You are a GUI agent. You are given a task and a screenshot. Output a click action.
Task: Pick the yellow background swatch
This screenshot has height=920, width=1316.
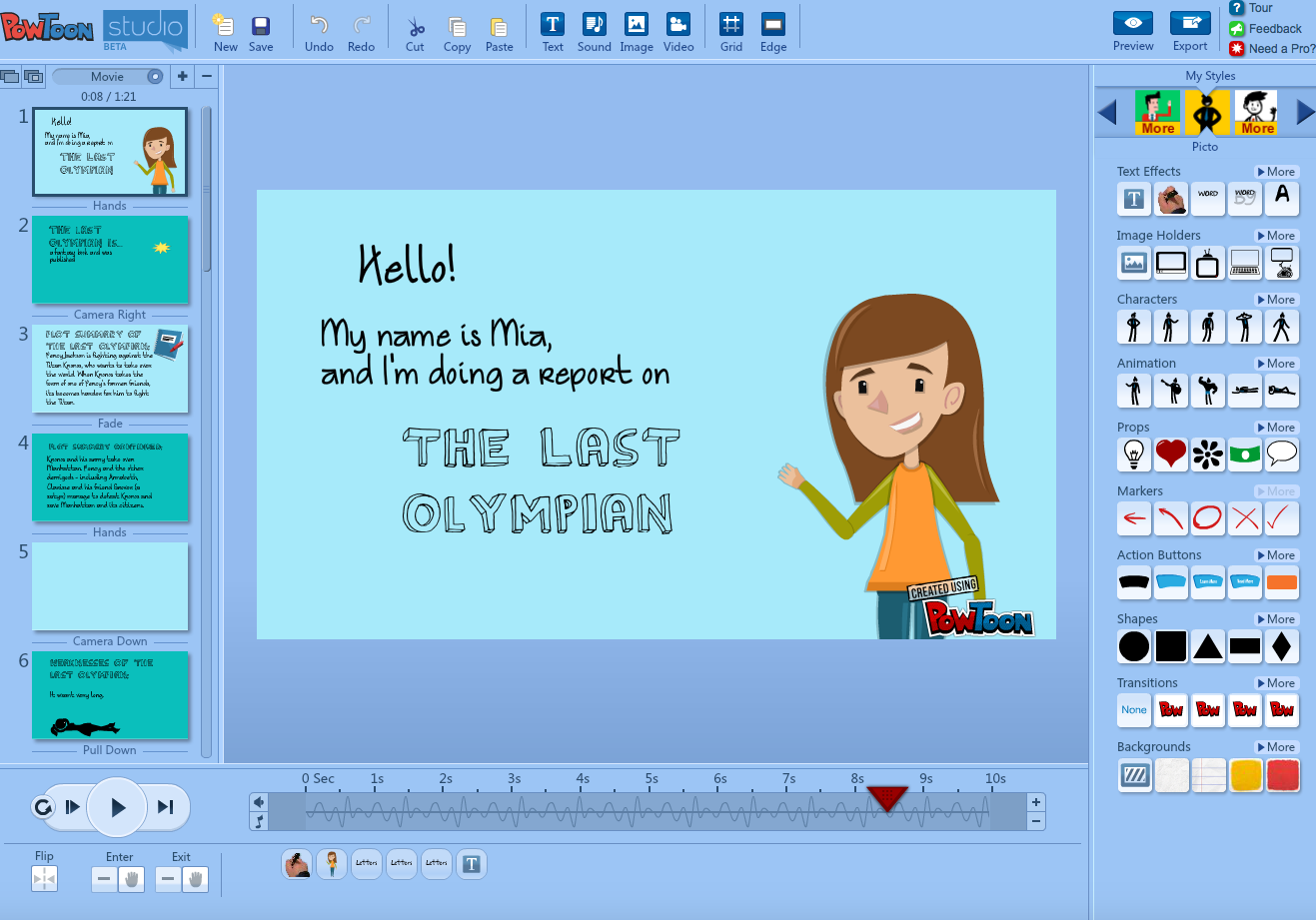tap(1245, 775)
